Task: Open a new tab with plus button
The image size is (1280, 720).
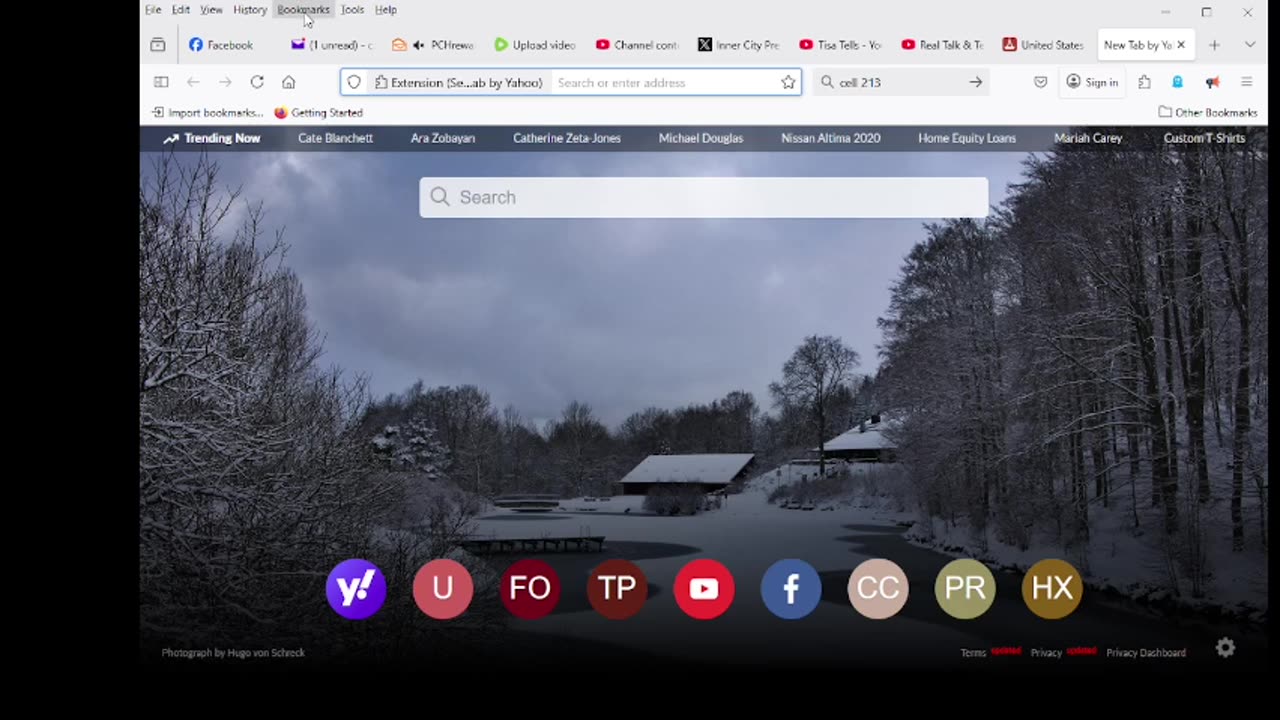Action: pyautogui.click(x=1214, y=45)
